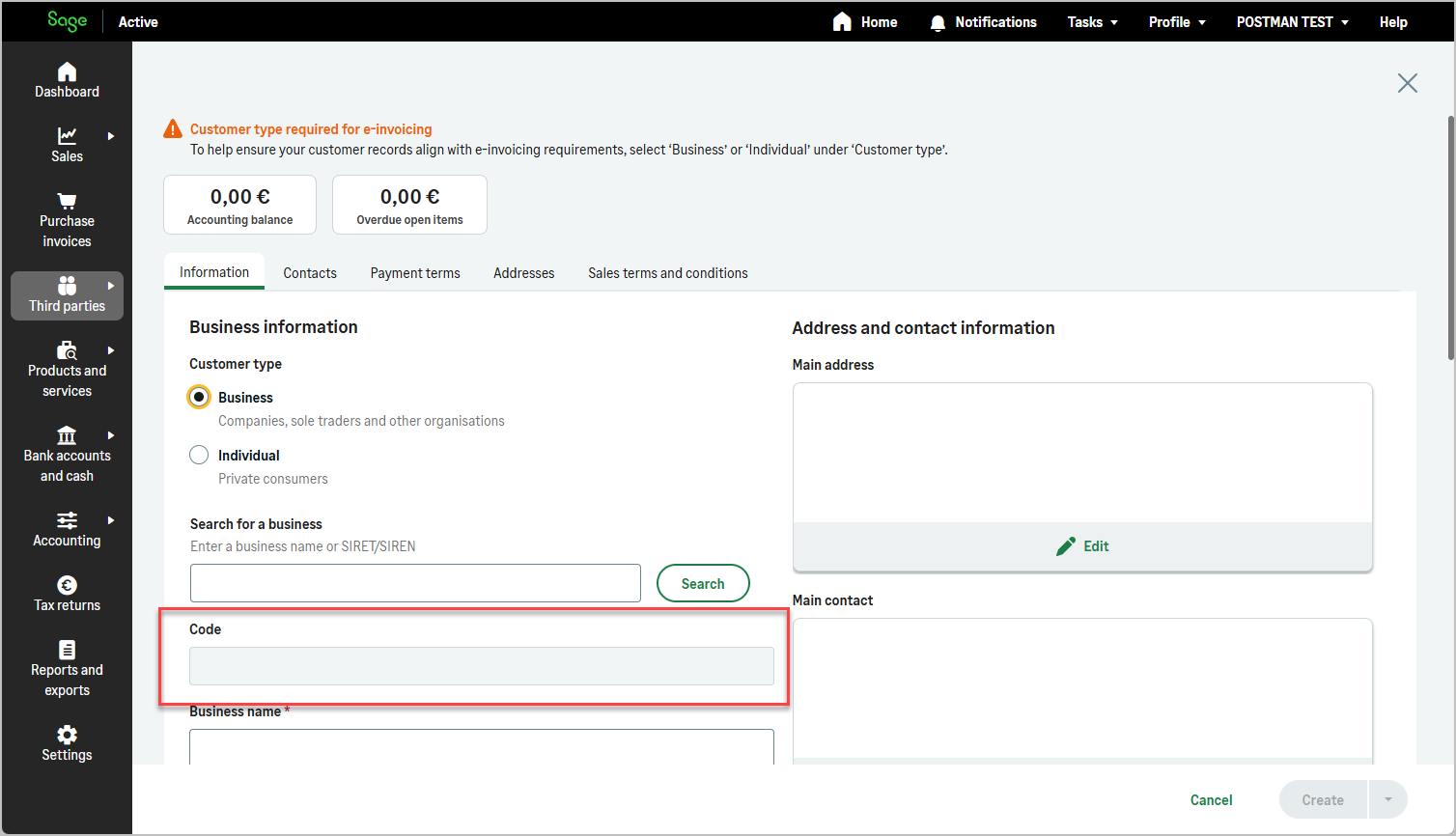Click the green pencil Edit icon
The image size is (1456, 836).
coord(1066,546)
